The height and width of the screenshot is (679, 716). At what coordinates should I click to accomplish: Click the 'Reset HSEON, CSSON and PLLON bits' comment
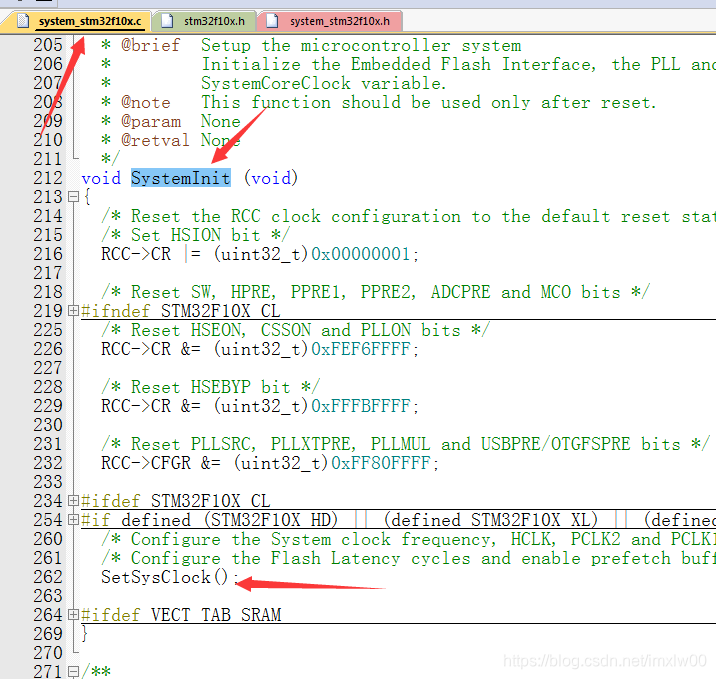click(x=295, y=330)
